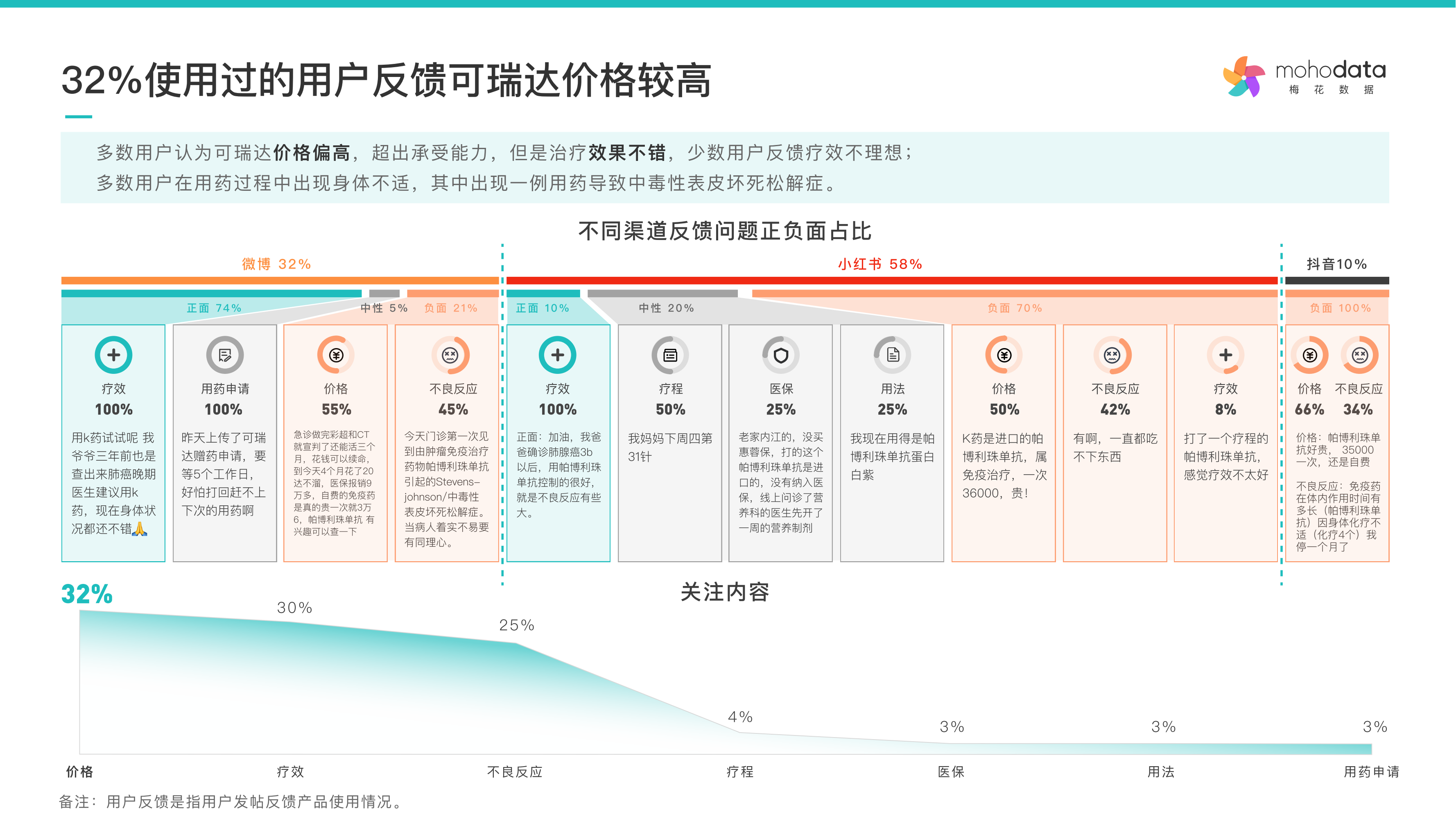Select the 抖音10% label

click(x=1337, y=264)
